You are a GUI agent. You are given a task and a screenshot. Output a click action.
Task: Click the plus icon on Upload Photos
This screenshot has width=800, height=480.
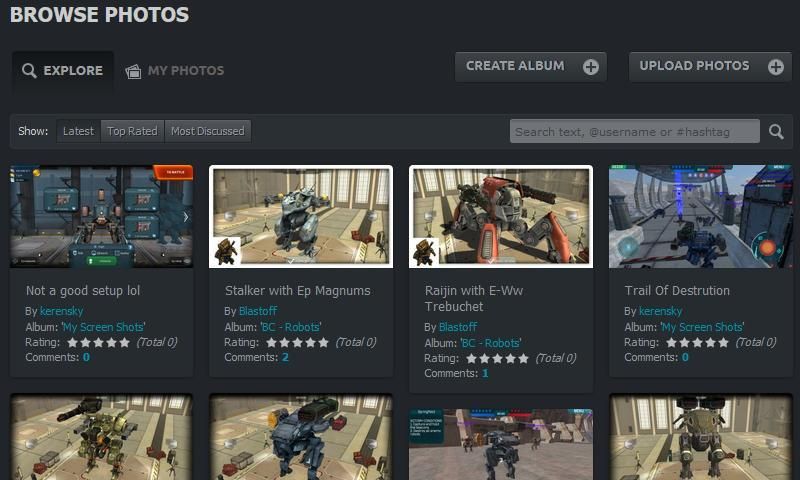click(x=775, y=67)
